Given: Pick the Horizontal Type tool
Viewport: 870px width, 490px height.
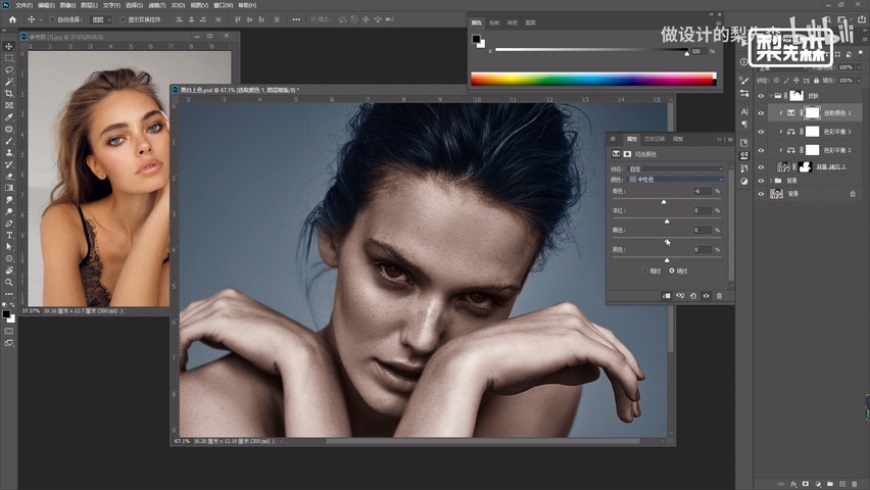Looking at the screenshot, I should point(9,234).
